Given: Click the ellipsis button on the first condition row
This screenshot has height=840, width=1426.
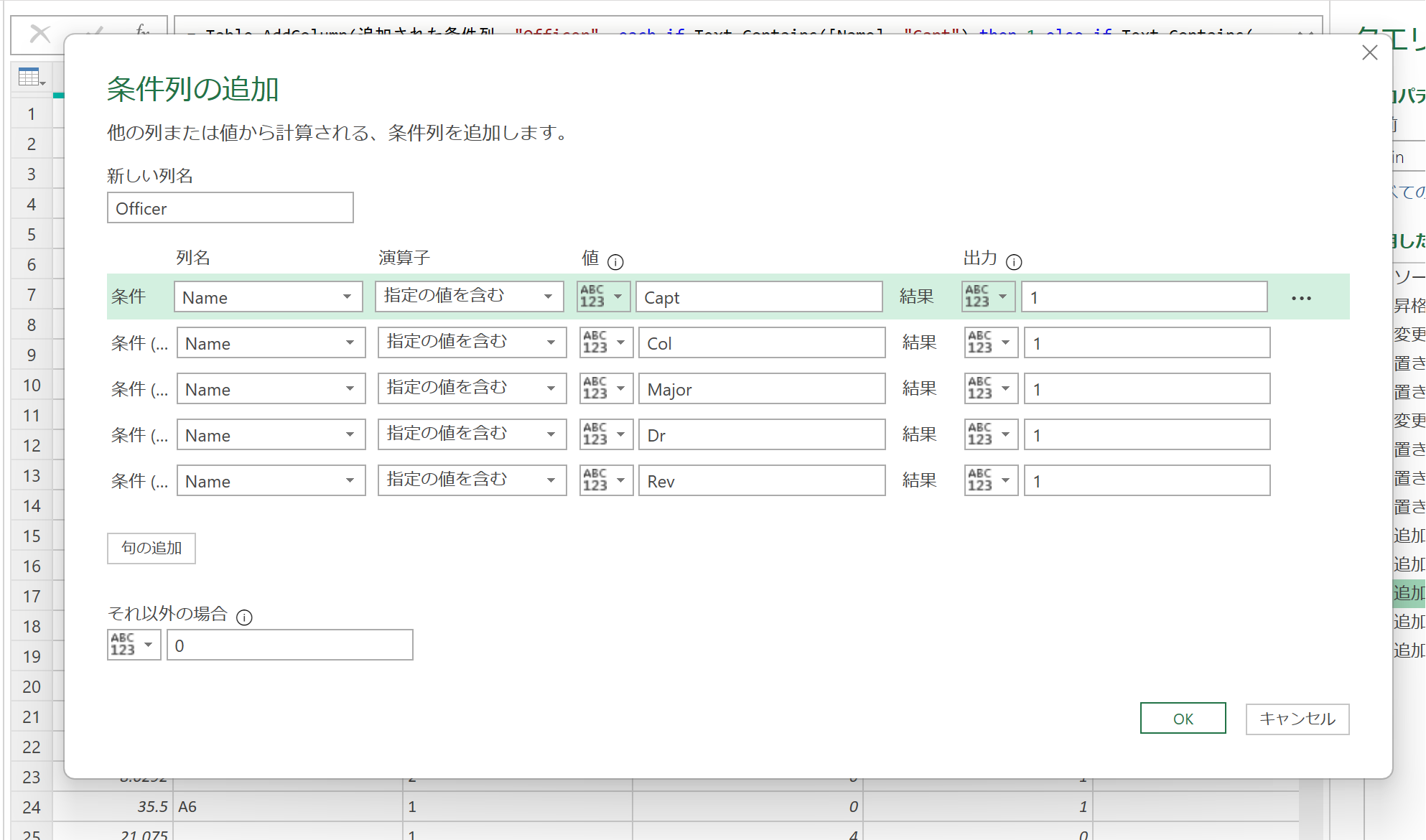Looking at the screenshot, I should tap(1301, 297).
